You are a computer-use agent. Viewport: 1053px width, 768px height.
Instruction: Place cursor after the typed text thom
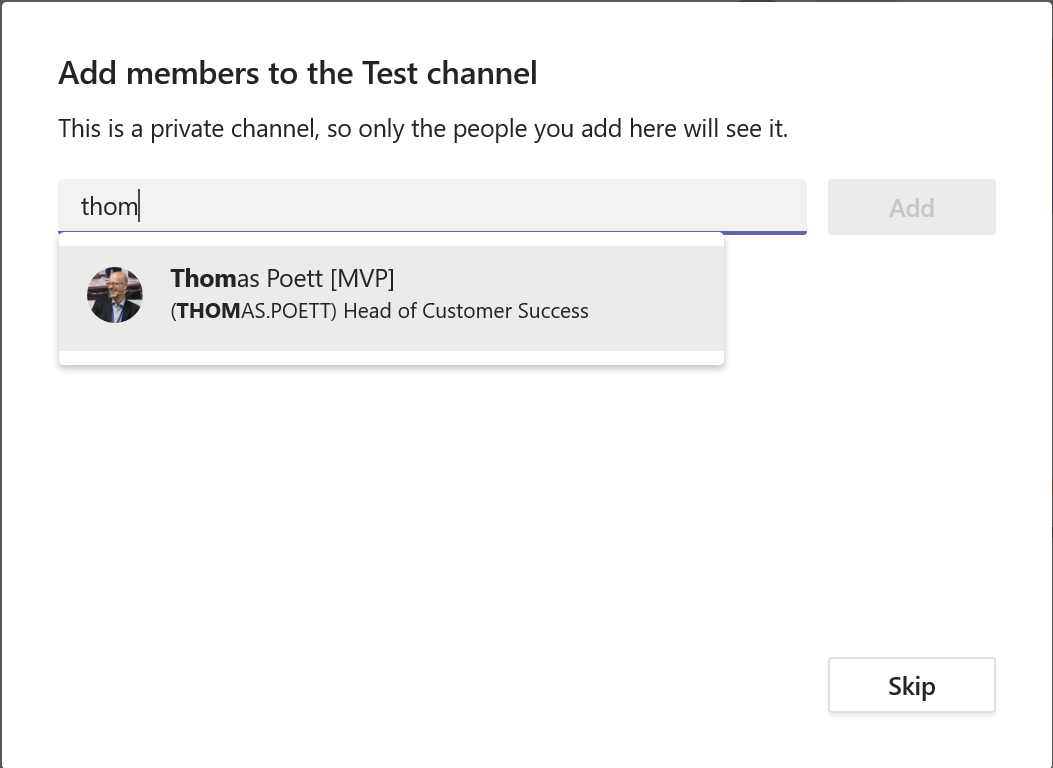click(x=138, y=206)
